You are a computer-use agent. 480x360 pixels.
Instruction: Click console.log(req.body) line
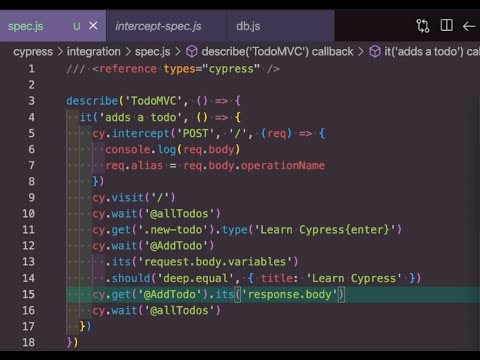pyautogui.click(x=173, y=149)
